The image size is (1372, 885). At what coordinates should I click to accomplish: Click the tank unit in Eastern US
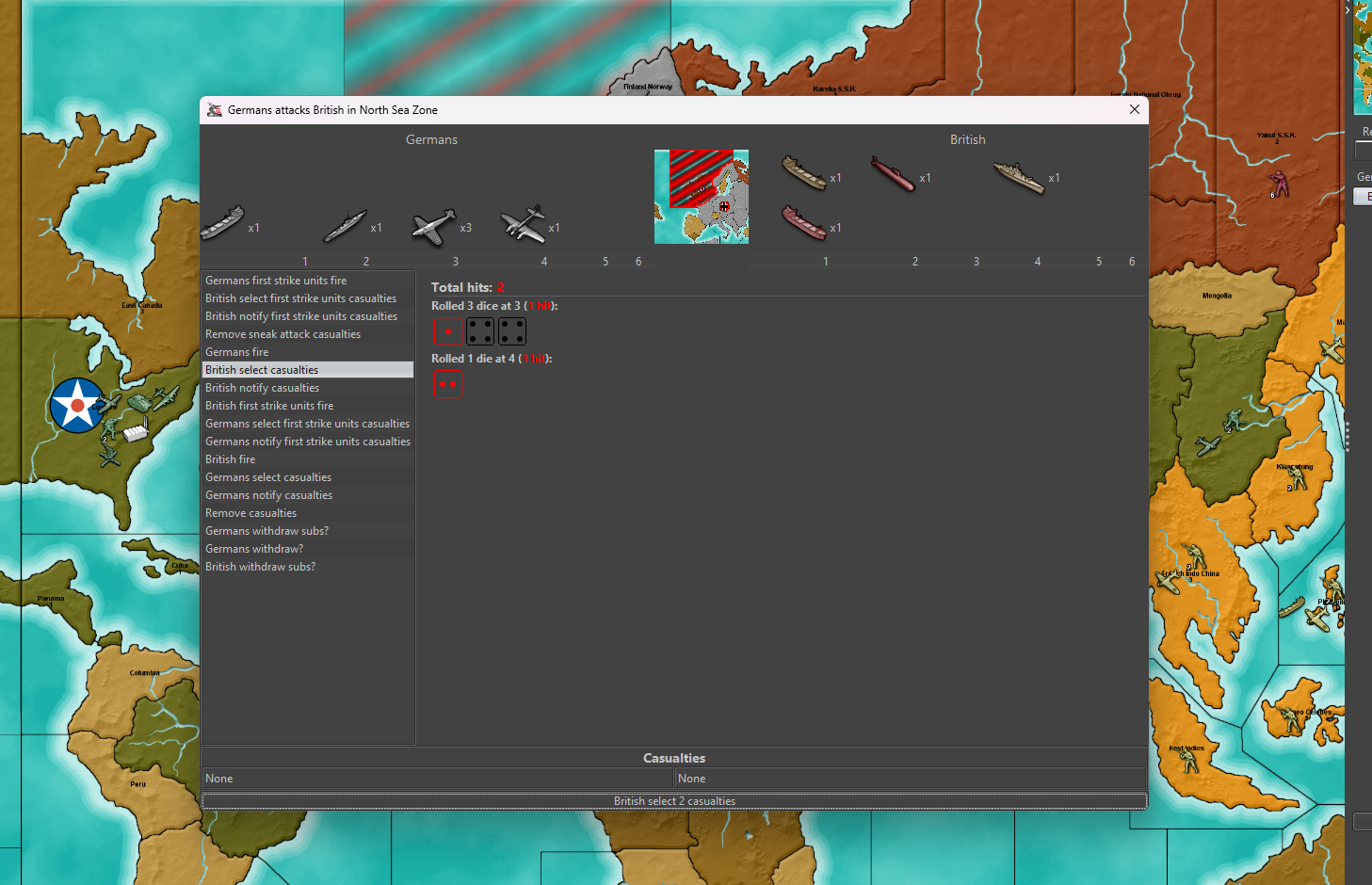141,402
